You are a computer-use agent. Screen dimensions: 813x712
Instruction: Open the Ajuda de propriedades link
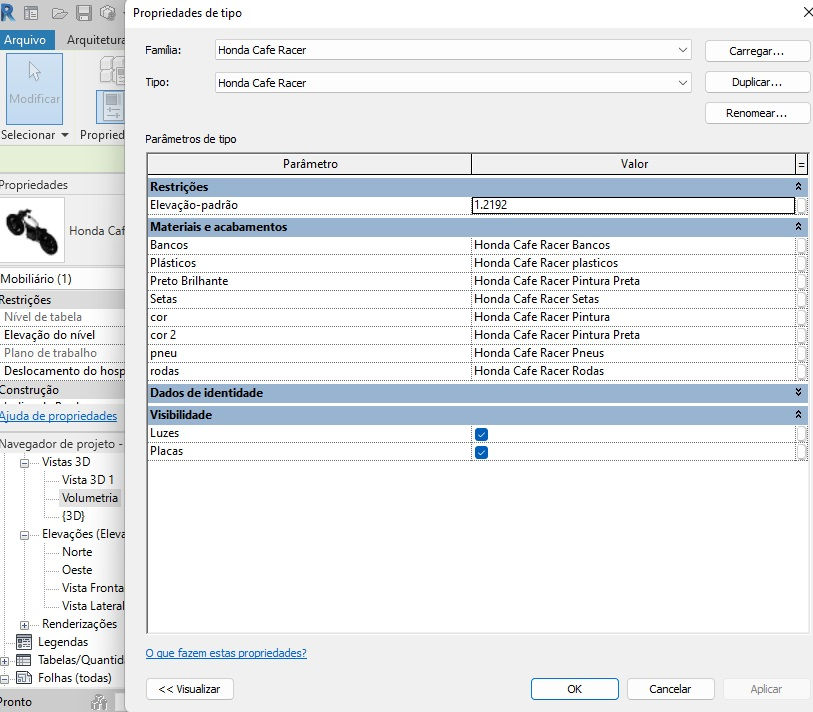[x=59, y=416]
